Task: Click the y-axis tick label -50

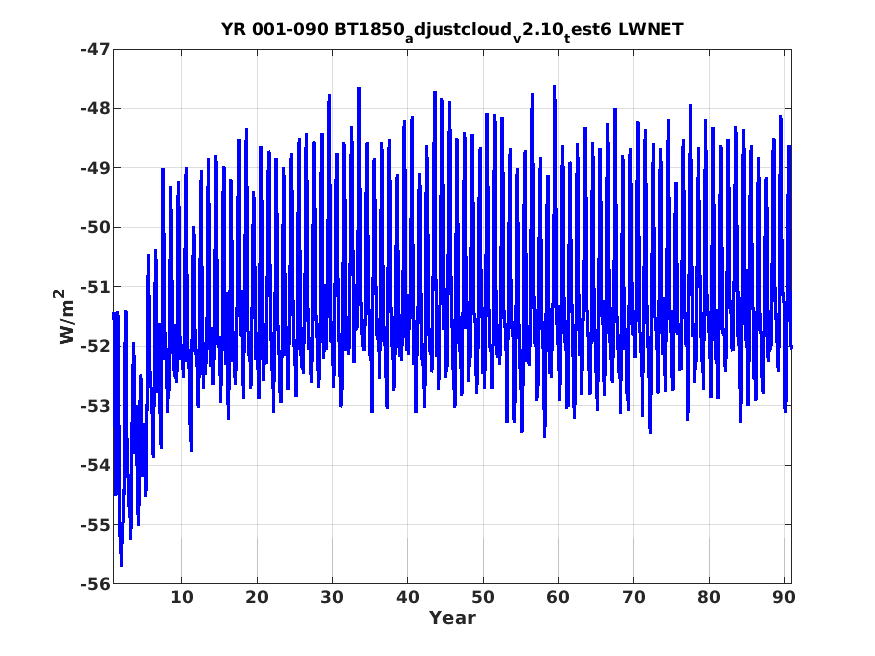Action: 95,227
